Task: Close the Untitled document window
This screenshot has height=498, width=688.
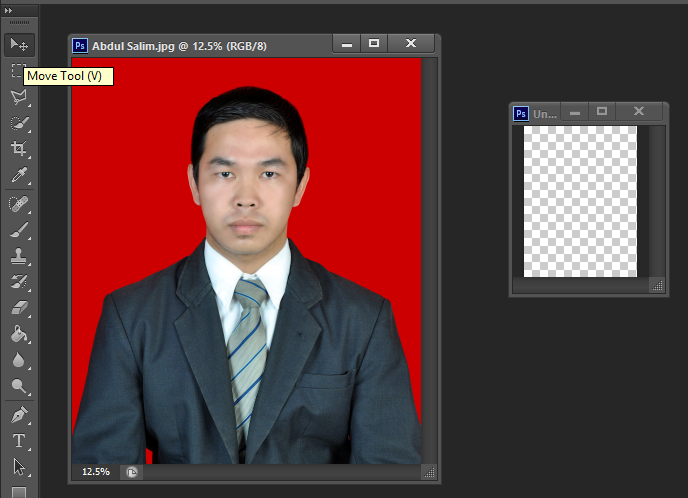Action: (x=639, y=112)
